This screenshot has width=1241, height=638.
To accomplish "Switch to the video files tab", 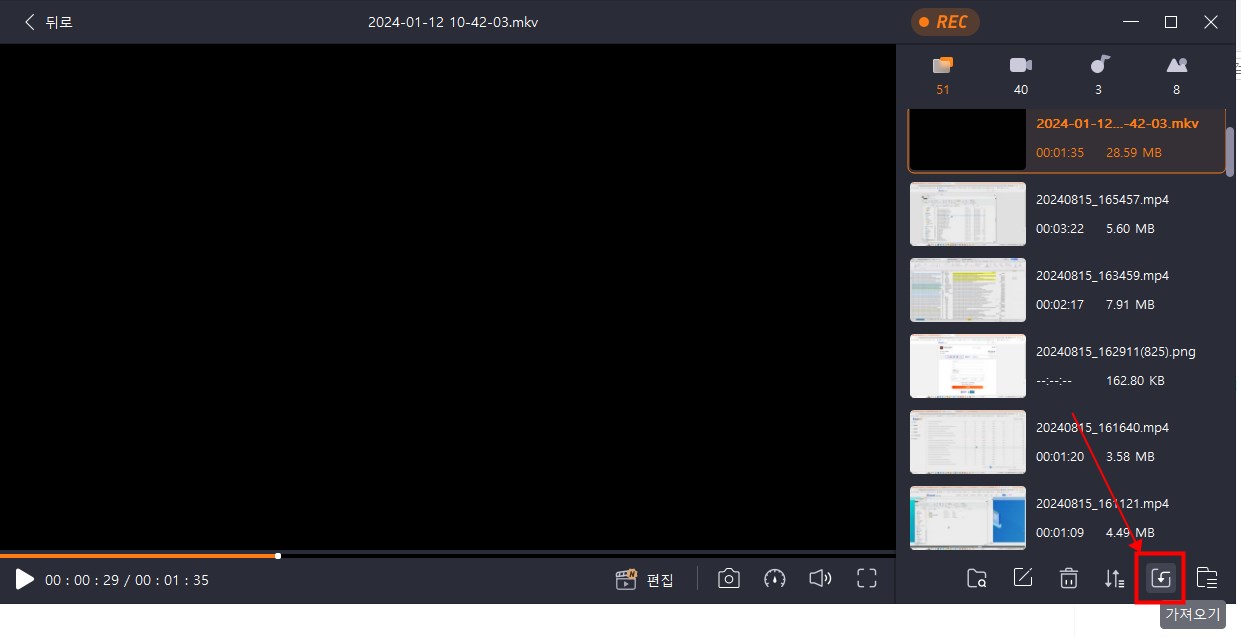I will point(1020,75).
